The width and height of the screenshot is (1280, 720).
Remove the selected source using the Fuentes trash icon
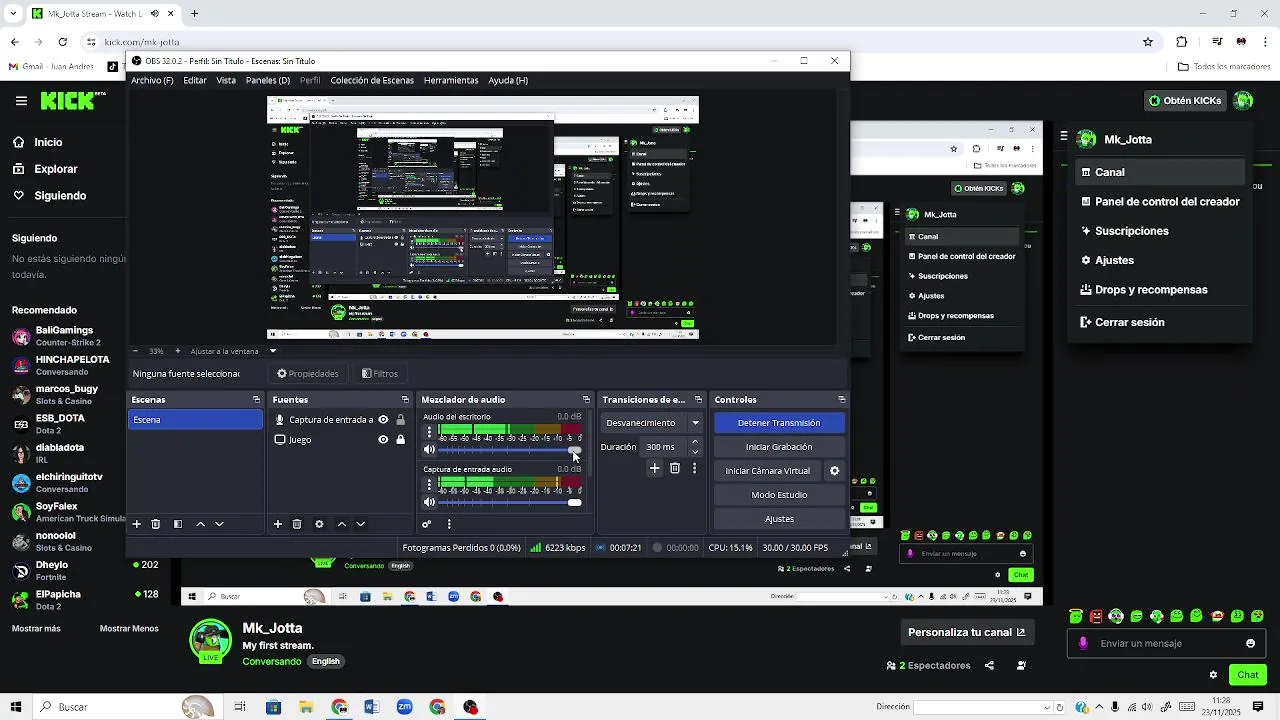click(297, 524)
